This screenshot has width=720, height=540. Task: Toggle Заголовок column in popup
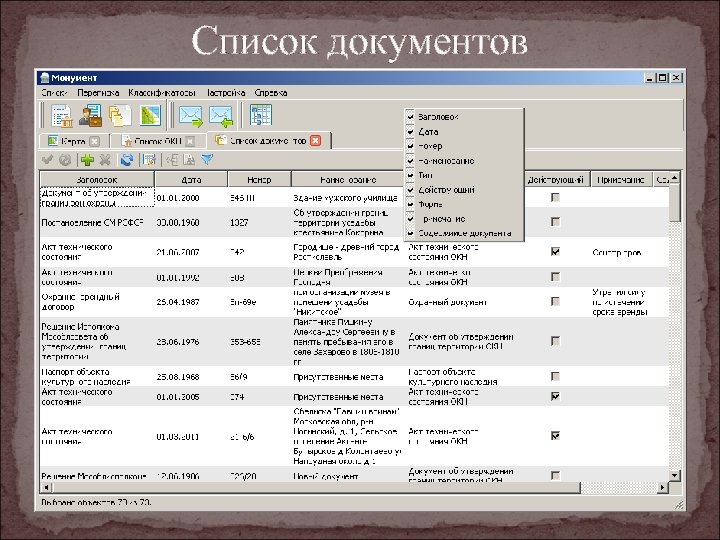click(464, 117)
